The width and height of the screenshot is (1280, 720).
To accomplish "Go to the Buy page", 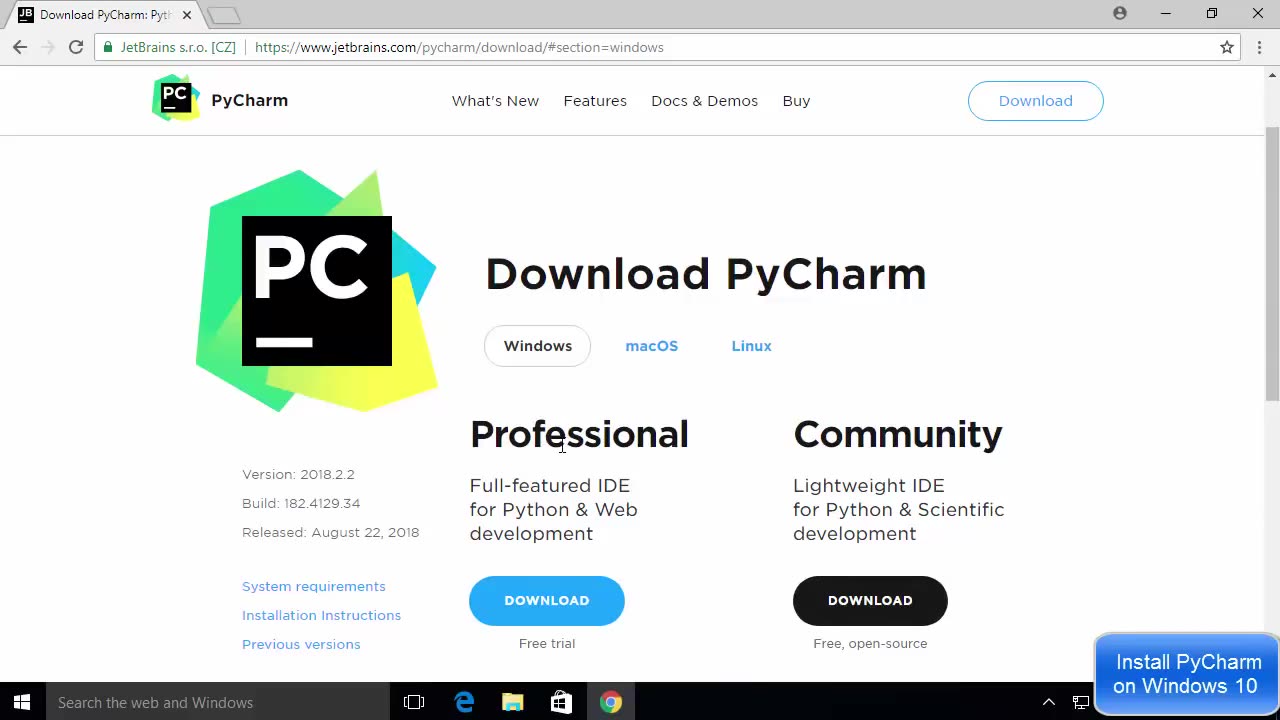I will click(796, 101).
